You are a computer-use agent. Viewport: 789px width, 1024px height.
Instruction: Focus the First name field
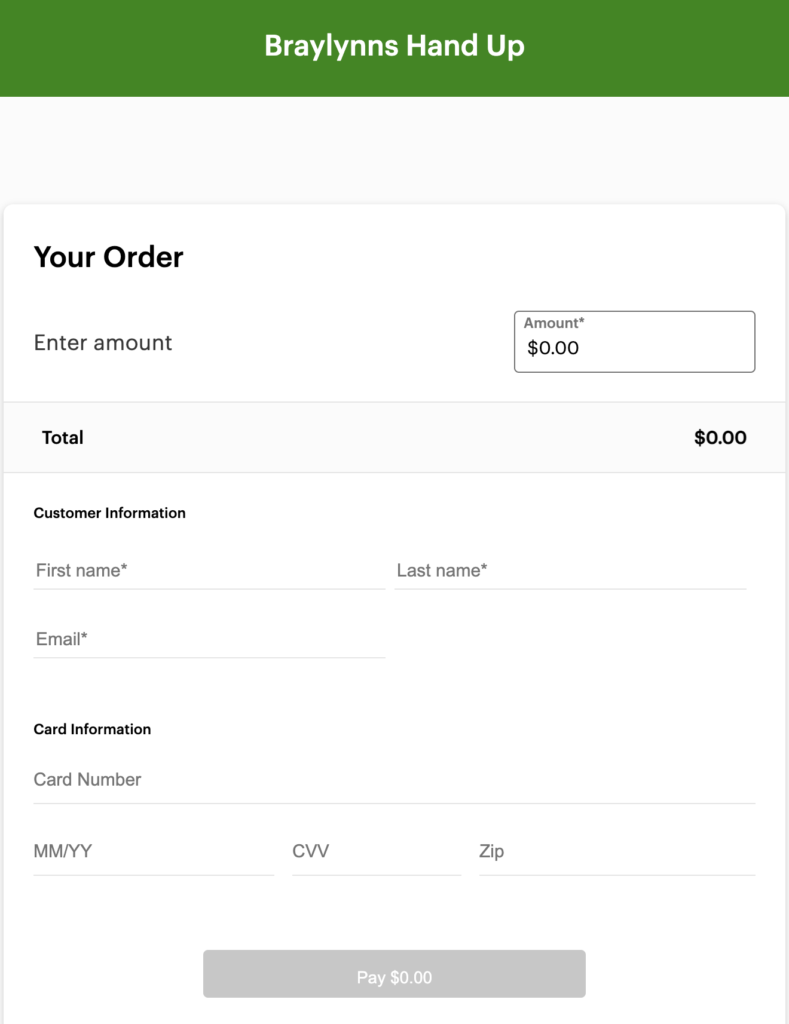point(209,571)
